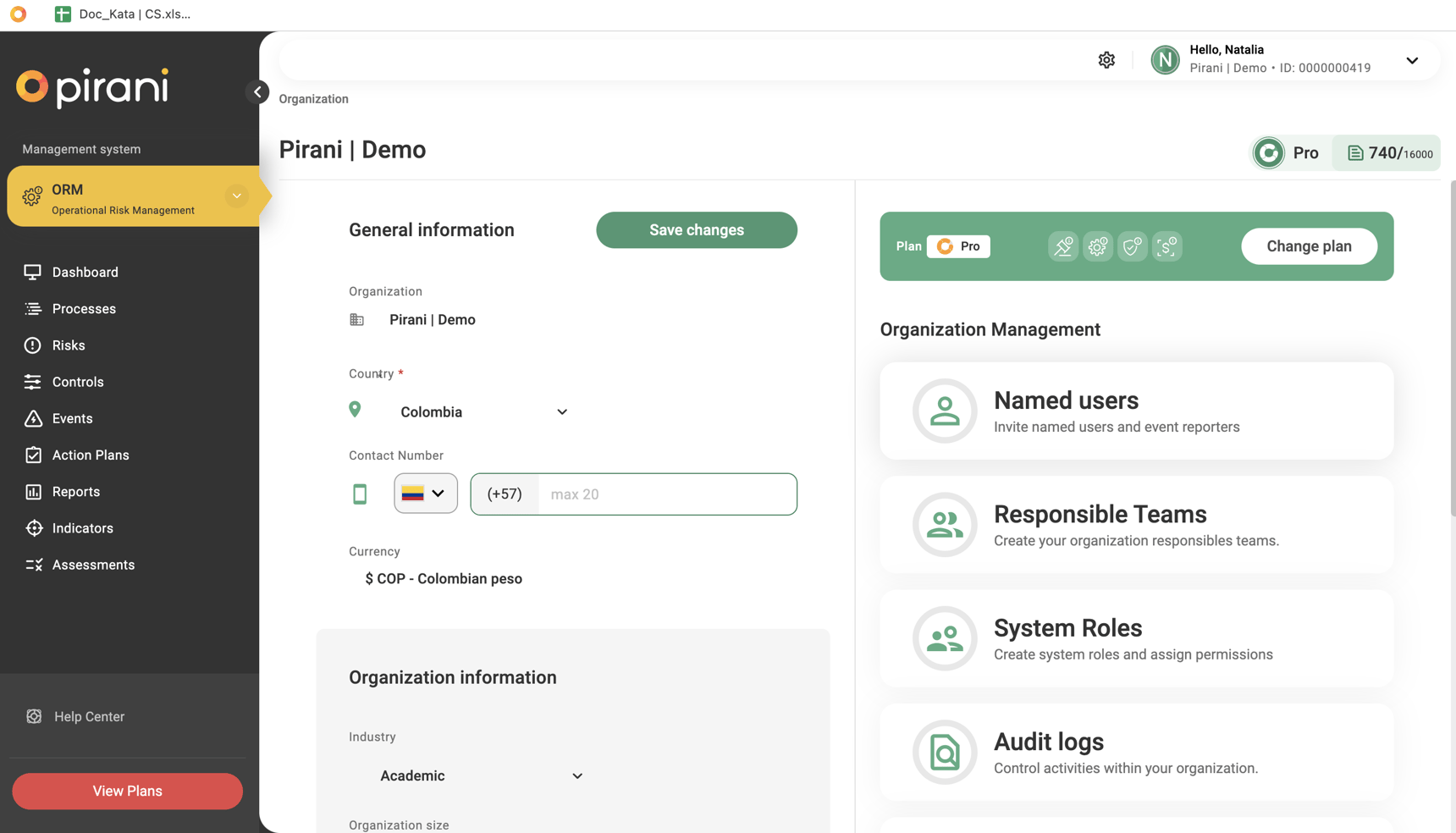
Task: Click the $ COP - Colombian peso text
Action: [x=444, y=579]
